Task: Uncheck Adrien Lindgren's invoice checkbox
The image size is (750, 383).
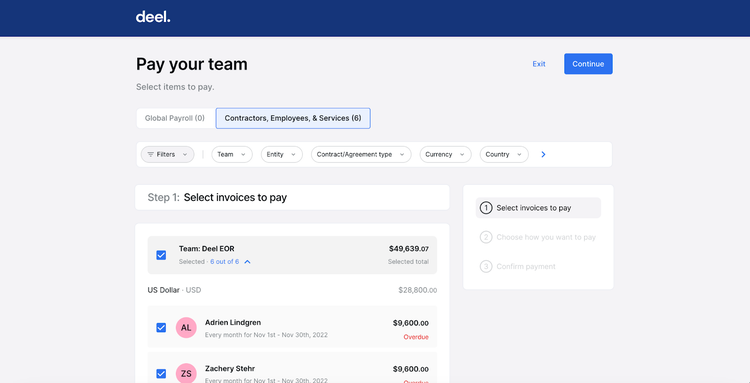Action: tap(161, 328)
